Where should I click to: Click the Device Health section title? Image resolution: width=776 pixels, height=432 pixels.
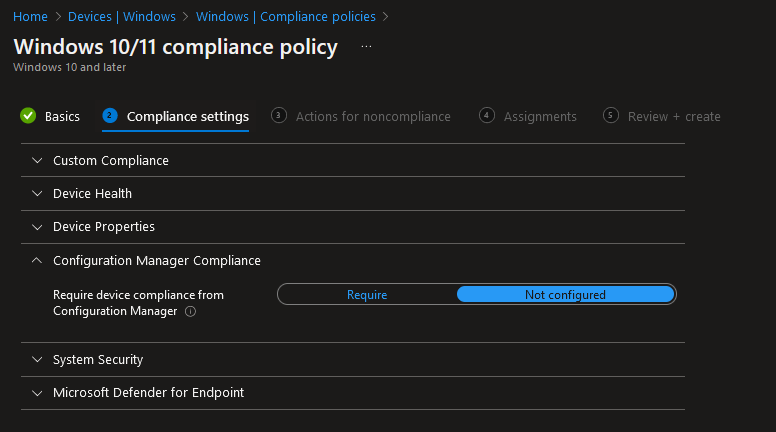coord(93,193)
